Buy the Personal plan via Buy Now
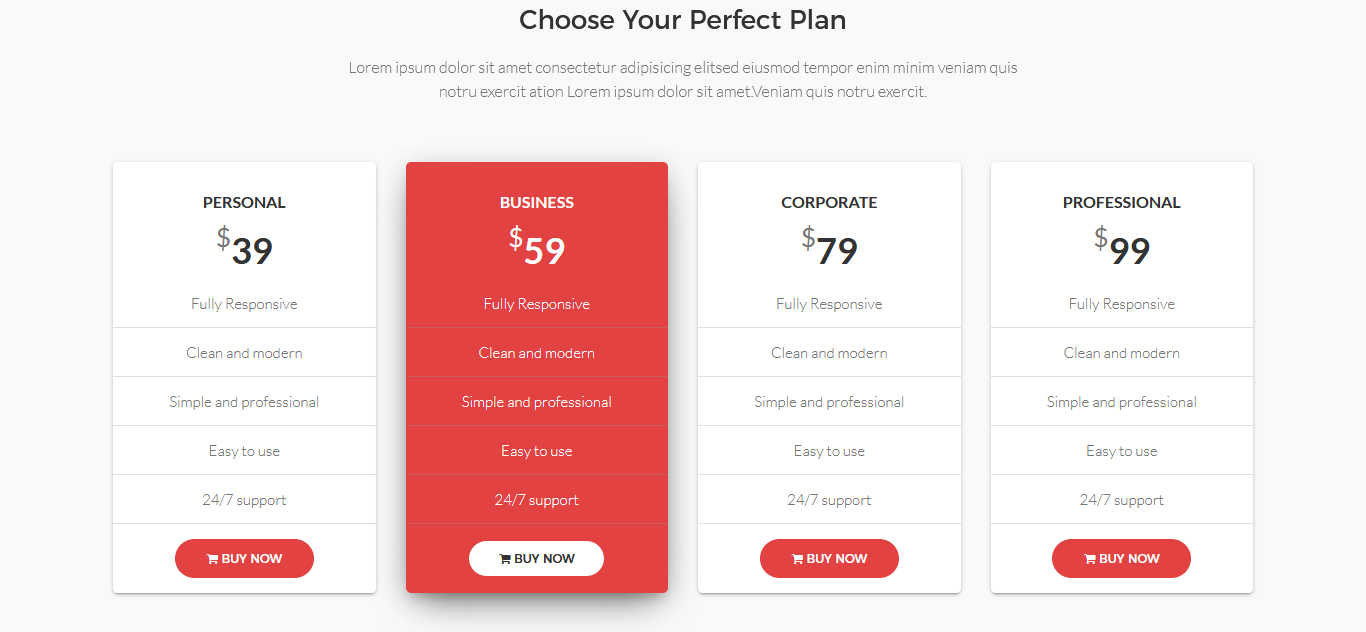The image size is (1366, 632). pyautogui.click(x=244, y=559)
